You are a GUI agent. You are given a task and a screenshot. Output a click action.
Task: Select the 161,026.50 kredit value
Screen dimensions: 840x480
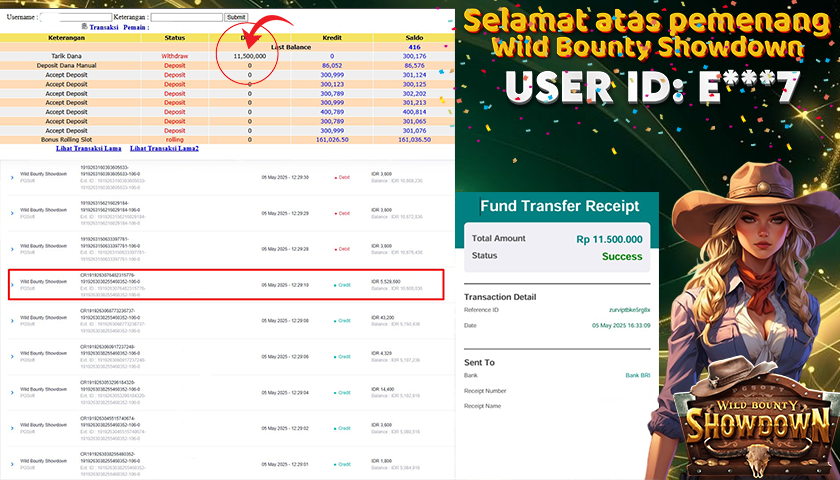(332, 139)
